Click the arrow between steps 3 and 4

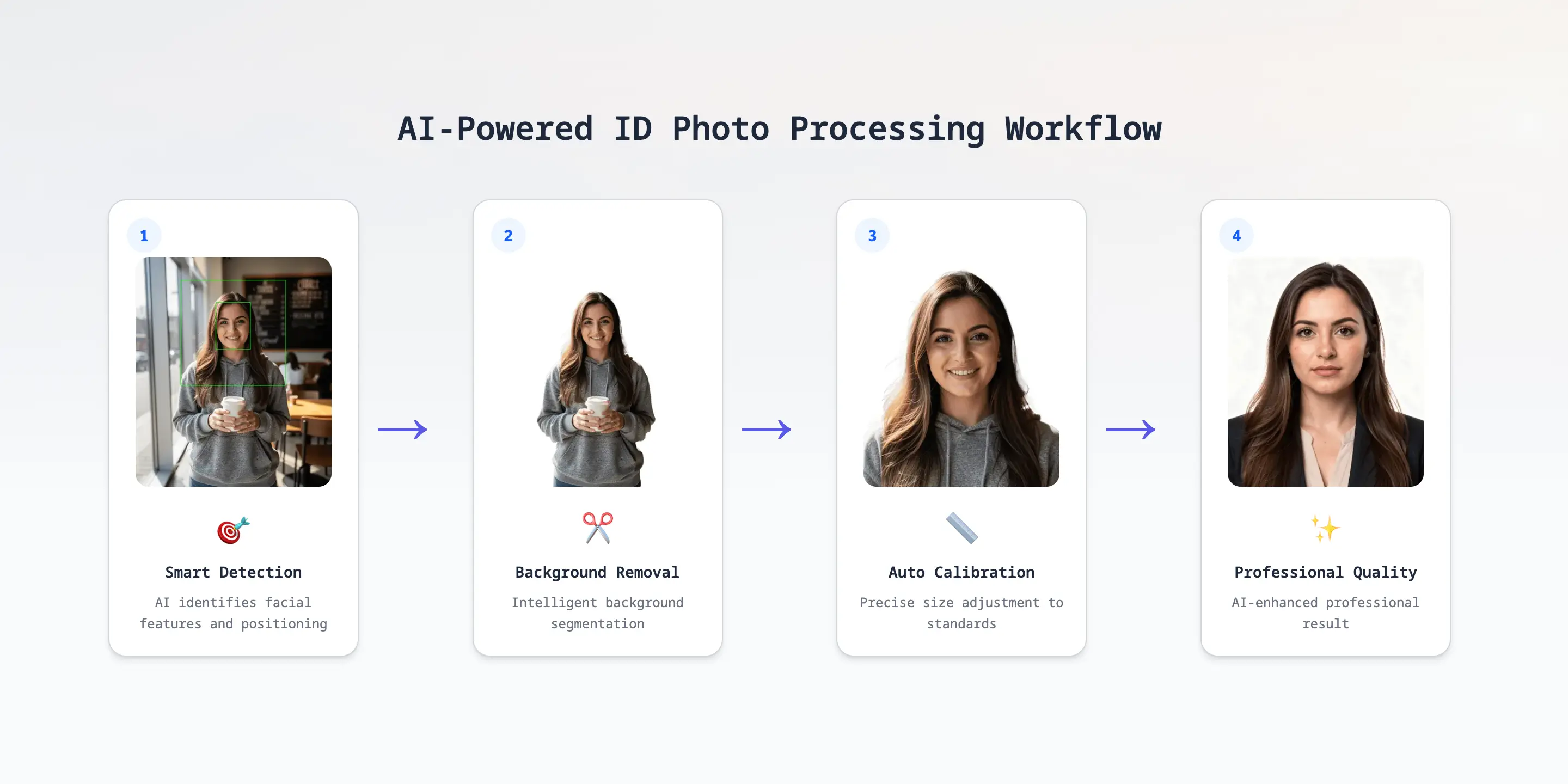[x=1130, y=430]
